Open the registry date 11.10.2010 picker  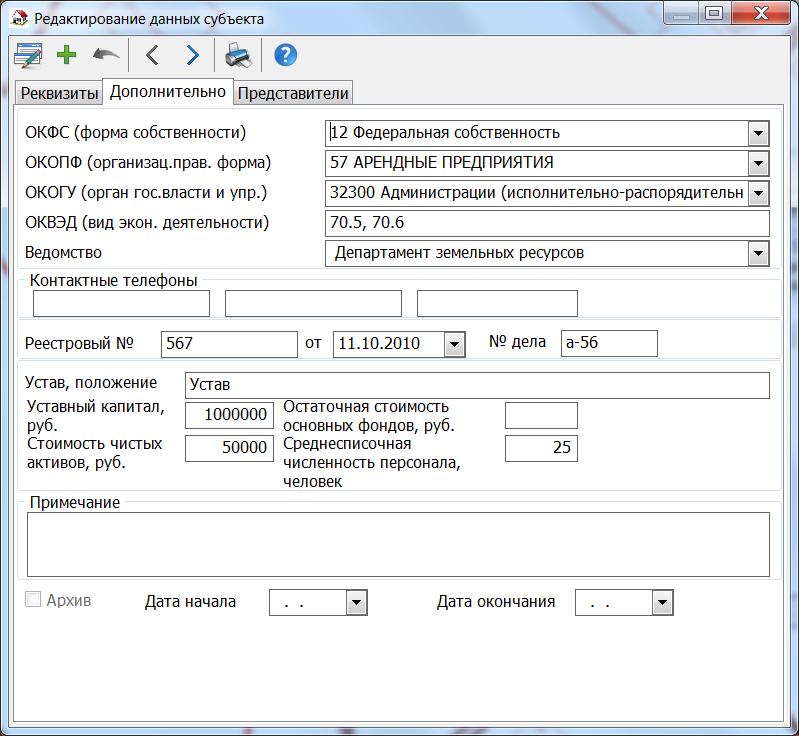[455, 345]
